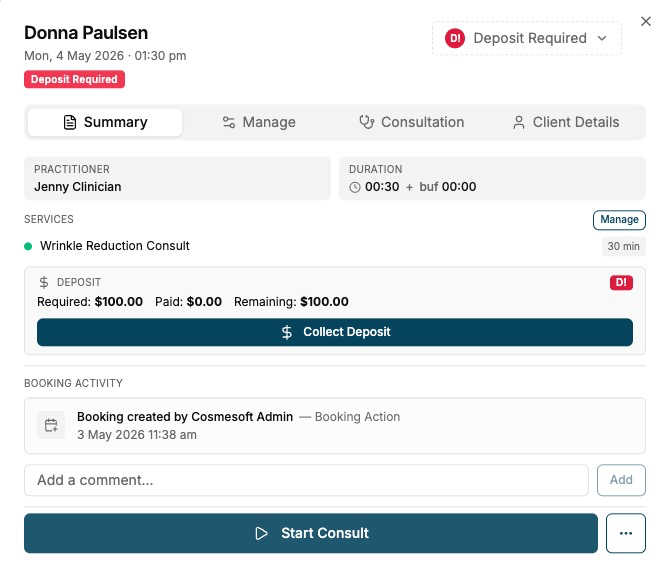Open the Client Details tab
The image size is (667, 580).
[x=566, y=122]
